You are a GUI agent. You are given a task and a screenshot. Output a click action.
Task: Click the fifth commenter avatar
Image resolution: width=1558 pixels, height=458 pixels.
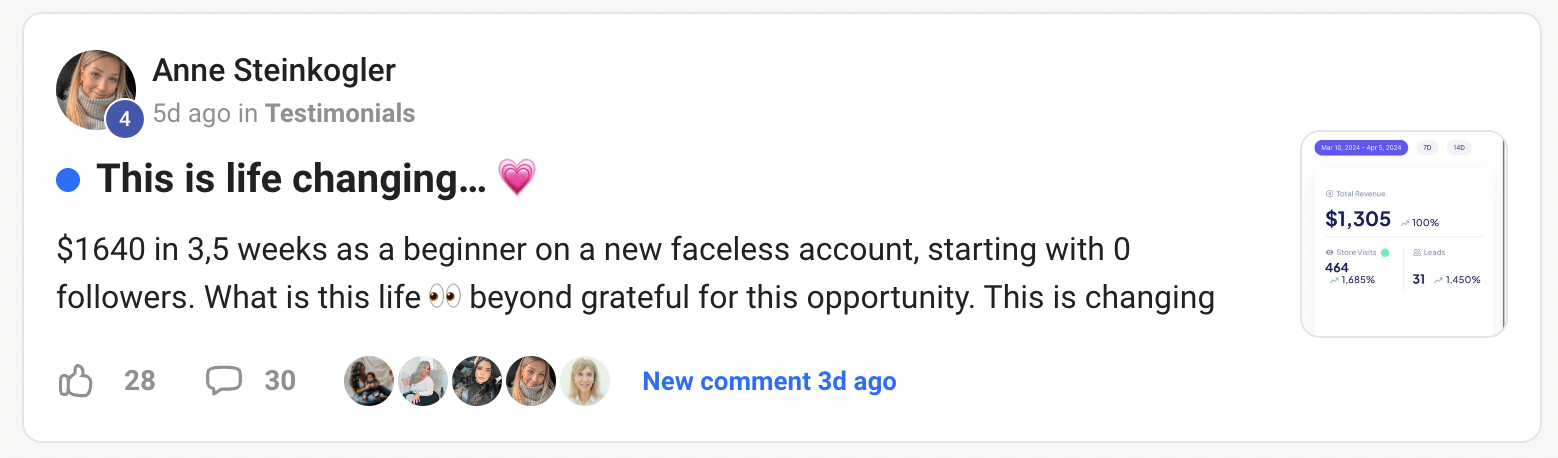tap(585, 381)
